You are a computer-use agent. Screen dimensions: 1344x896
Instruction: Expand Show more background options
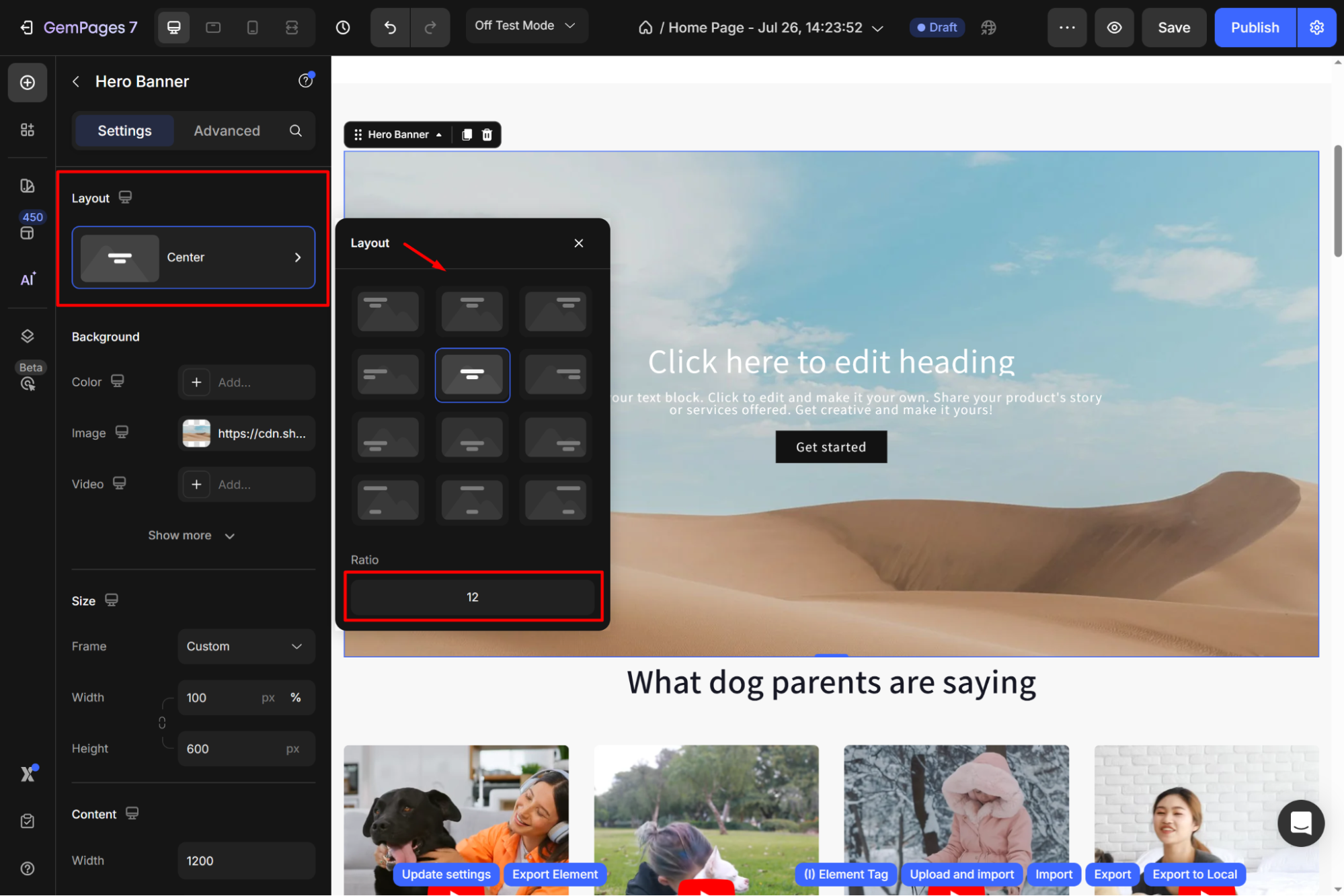[x=192, y=536]
